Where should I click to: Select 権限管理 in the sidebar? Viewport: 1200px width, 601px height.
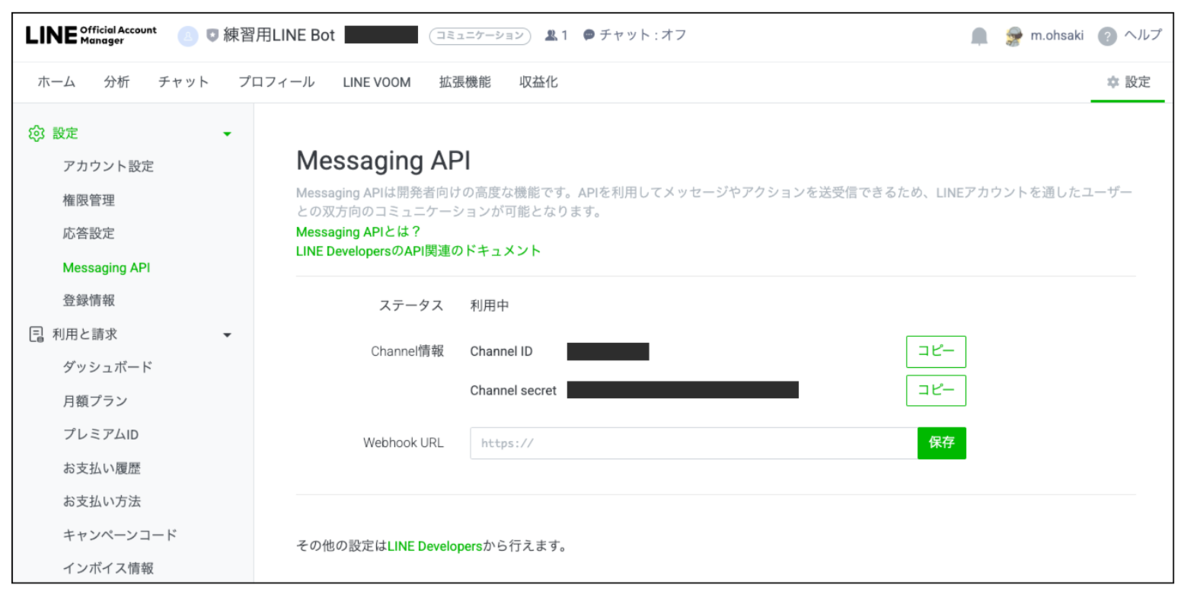click(x=88, y=200)
